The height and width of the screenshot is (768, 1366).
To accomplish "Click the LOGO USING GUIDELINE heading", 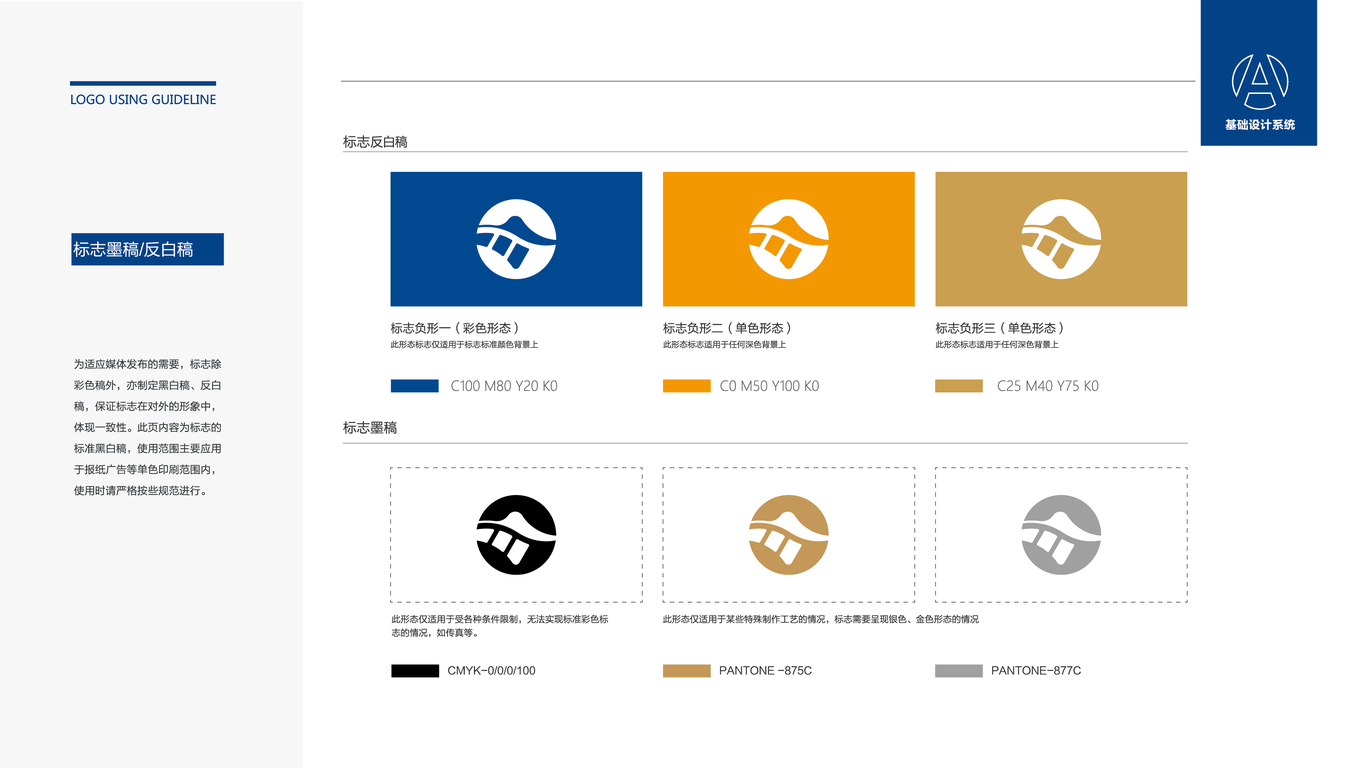I will tap(143, 100).
